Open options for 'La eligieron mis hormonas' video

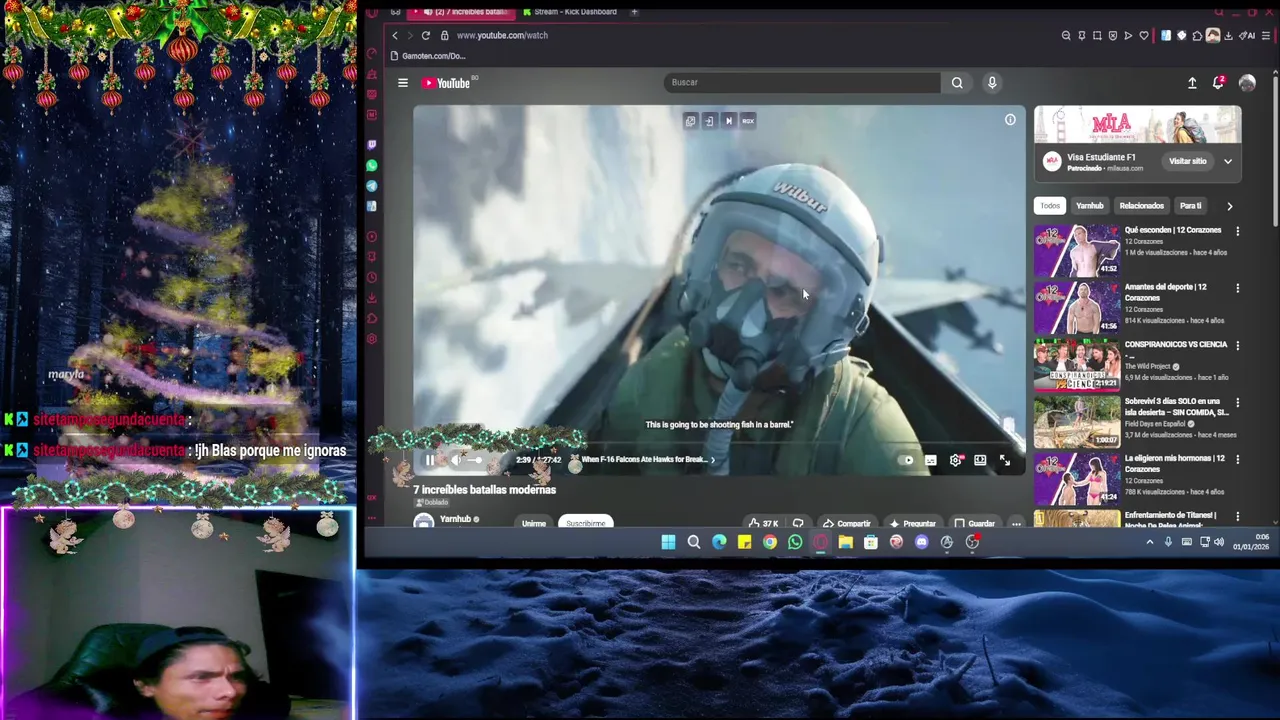1237,459
